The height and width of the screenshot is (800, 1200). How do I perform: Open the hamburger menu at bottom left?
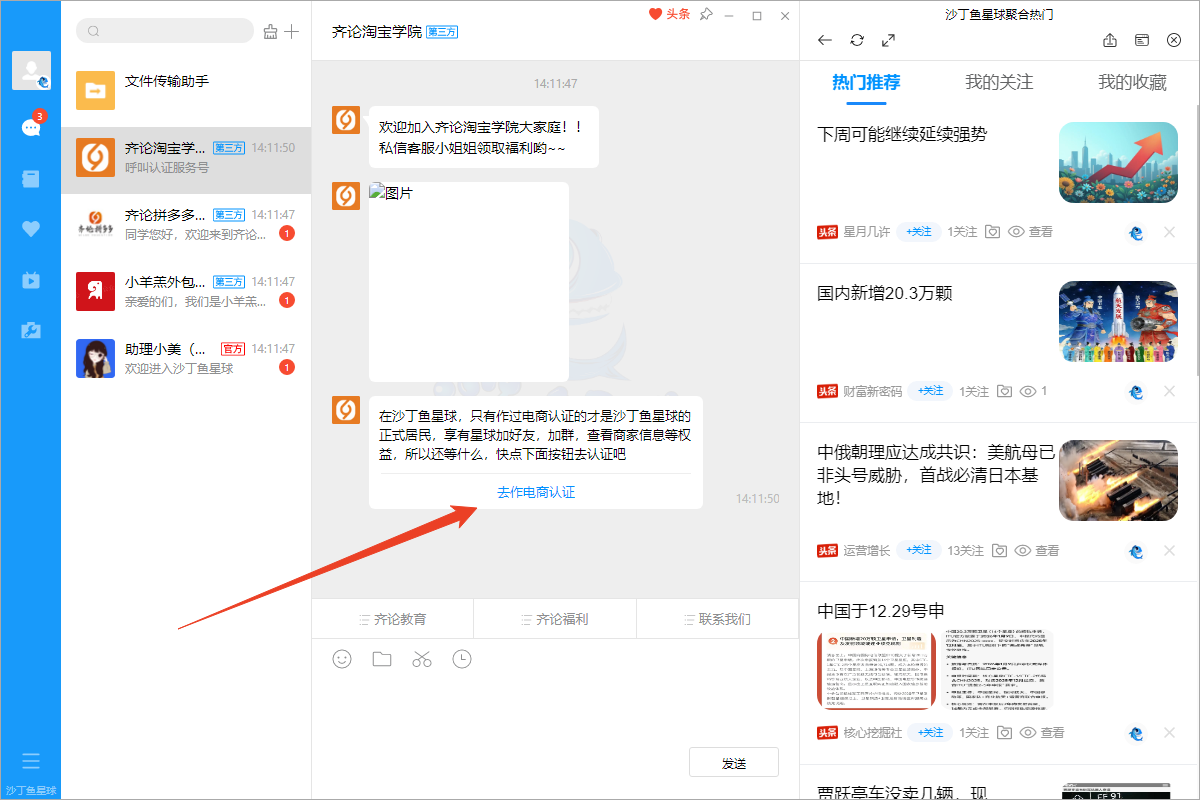point(31,761)
